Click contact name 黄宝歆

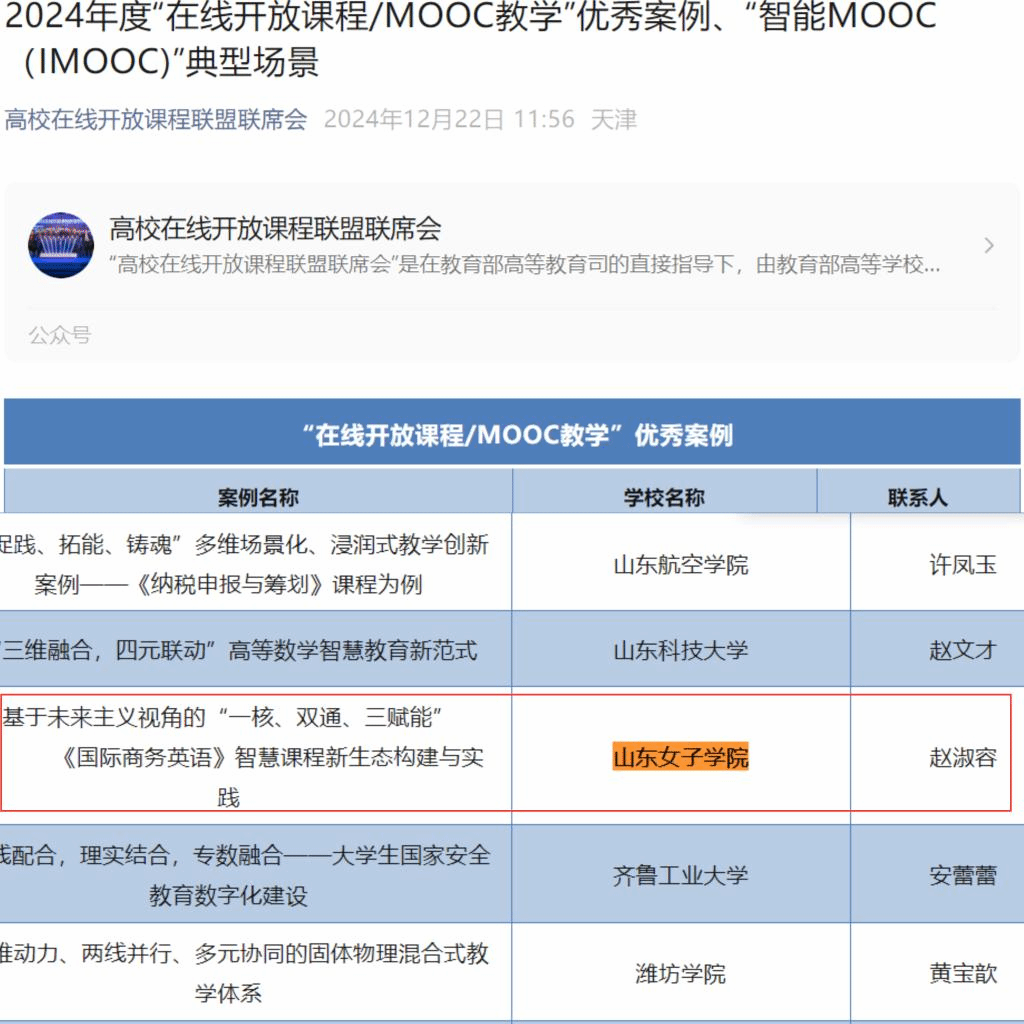[x=962, y=973]
